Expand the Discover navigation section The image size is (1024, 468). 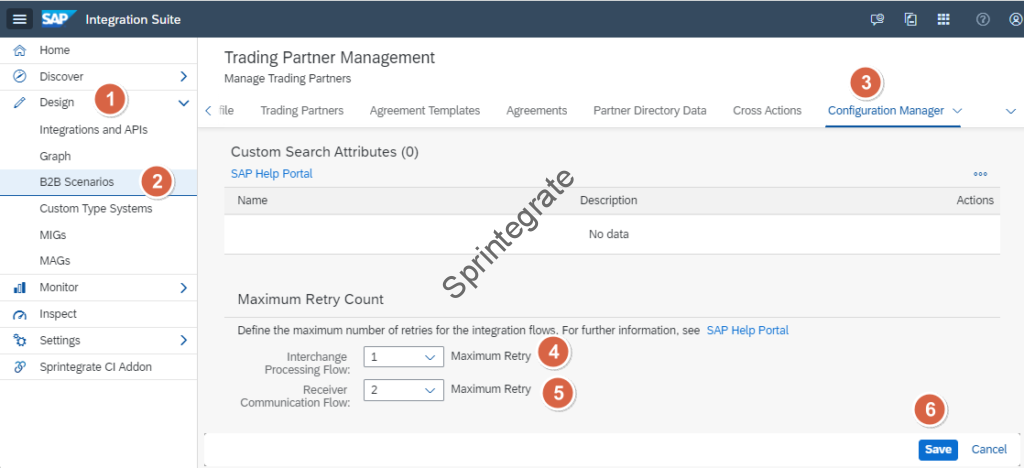tap(183, 76)
